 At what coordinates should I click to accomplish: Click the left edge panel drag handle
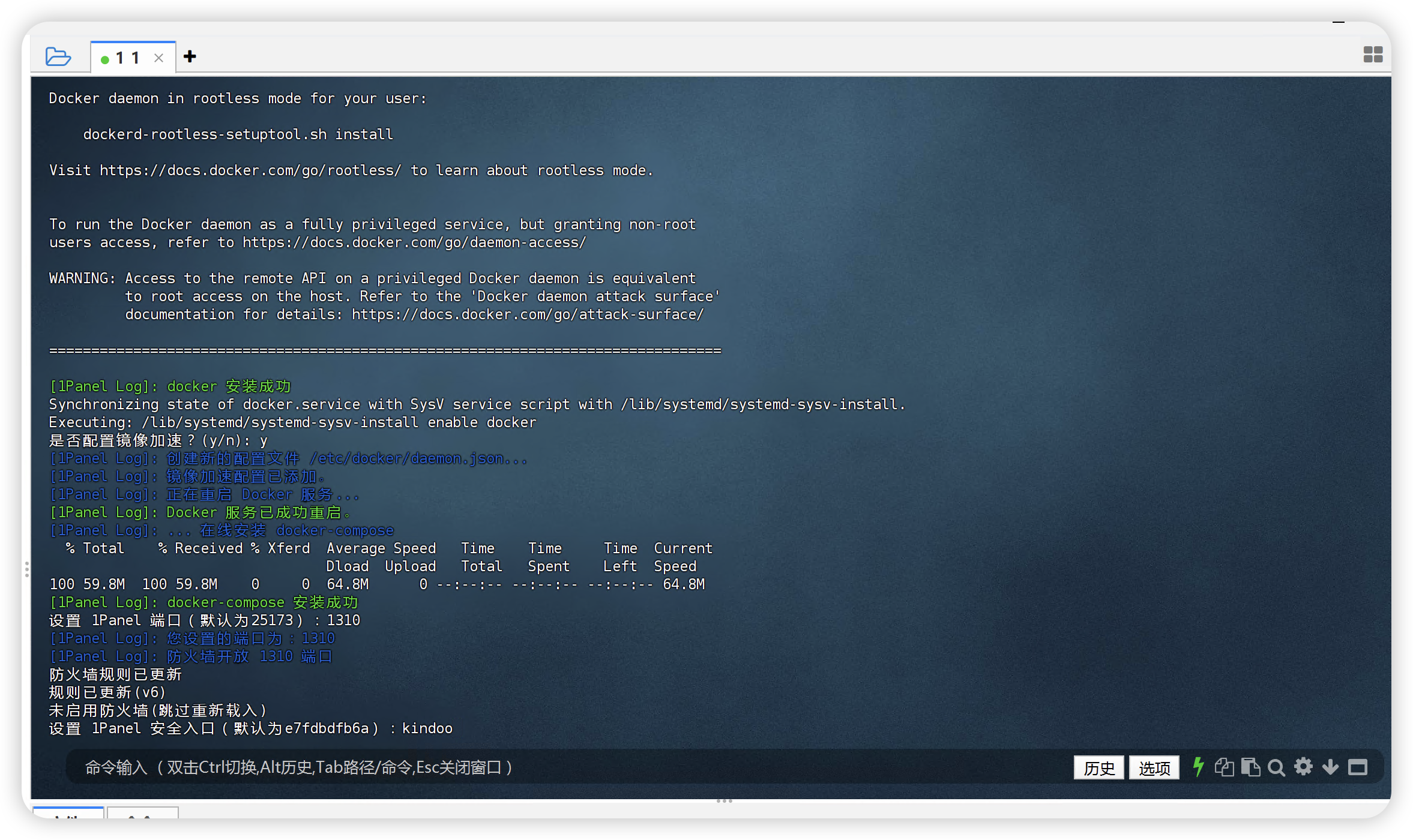pos(27,569)
